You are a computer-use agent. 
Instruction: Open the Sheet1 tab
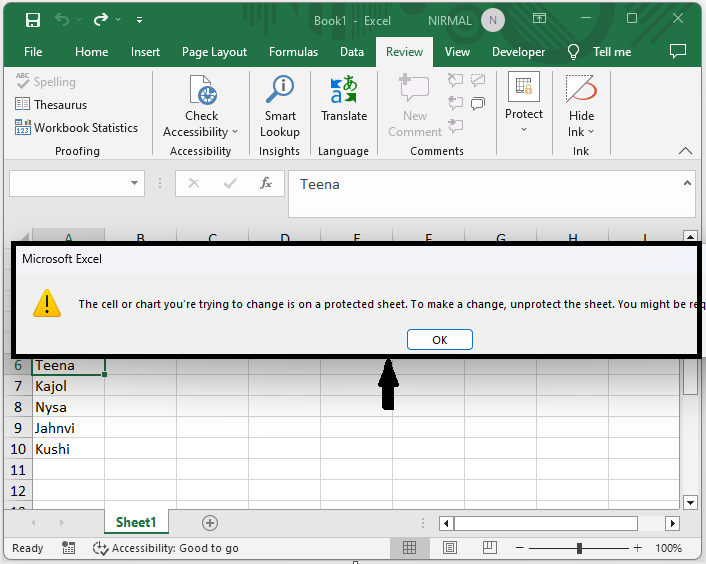[x=136, y=523]
